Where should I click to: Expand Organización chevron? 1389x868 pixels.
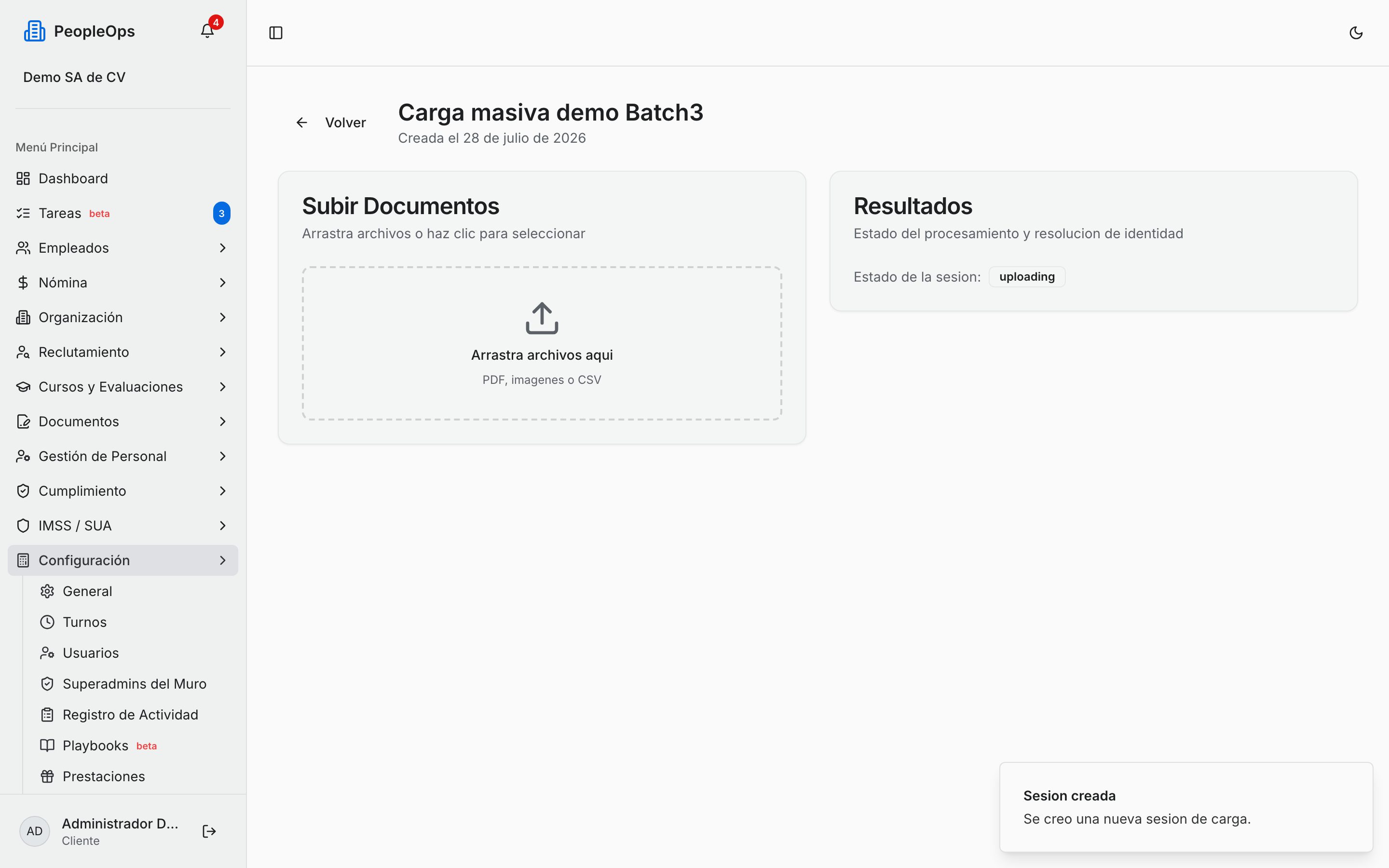point(223,317)
